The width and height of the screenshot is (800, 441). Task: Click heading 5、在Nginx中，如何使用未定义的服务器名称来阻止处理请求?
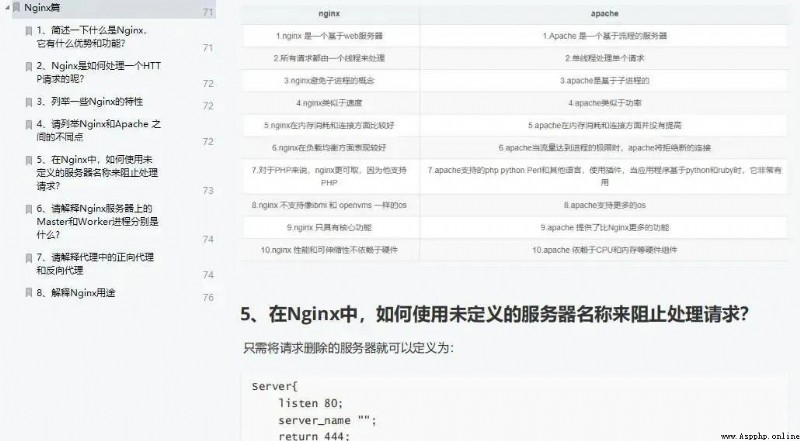[495, 314]
